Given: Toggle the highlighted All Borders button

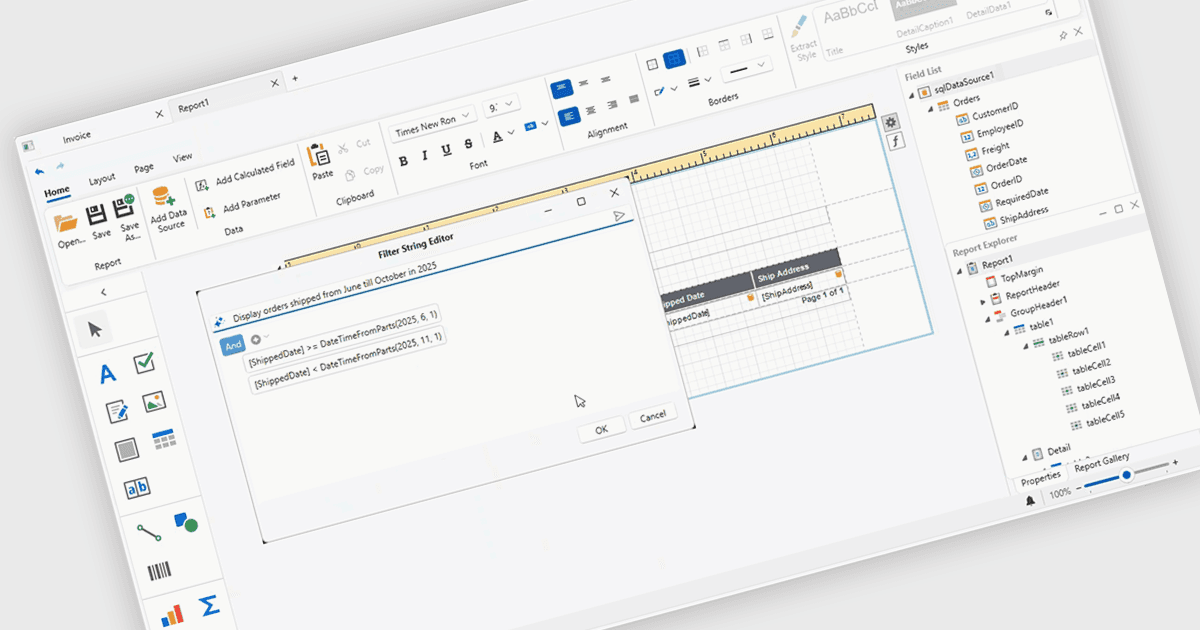Looking at the screenshot, I should coord(674,59).
